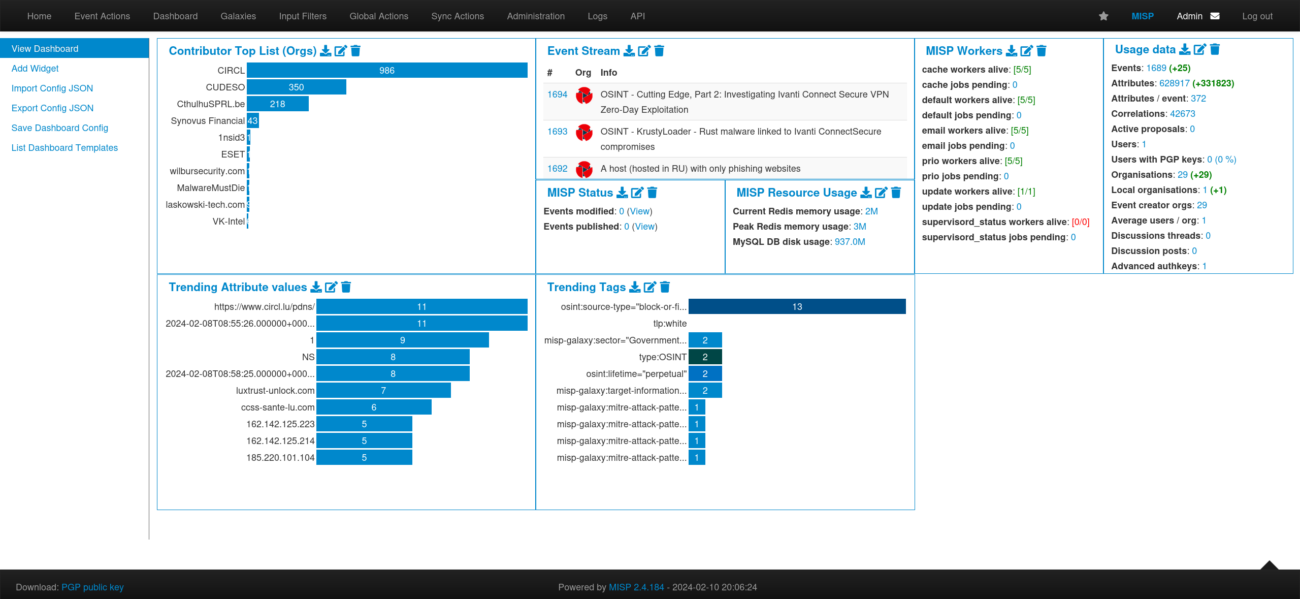
Task: Edit the Usage data widget
Action: 1199,48
